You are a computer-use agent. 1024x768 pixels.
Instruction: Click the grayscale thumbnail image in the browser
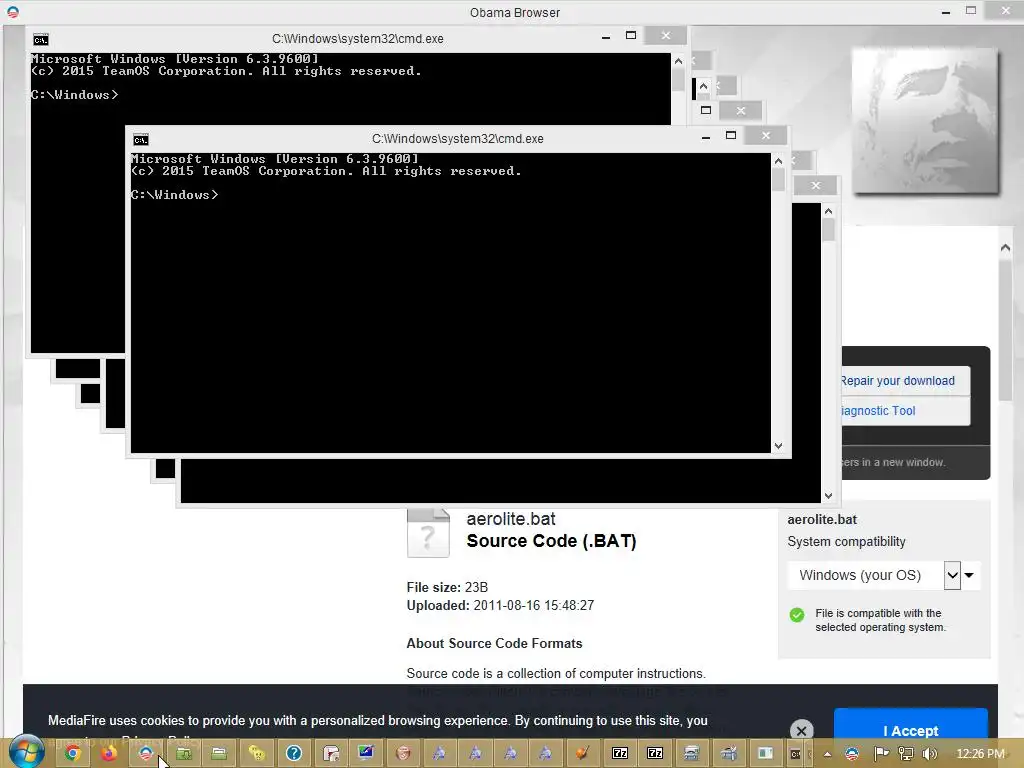(925, 121)
